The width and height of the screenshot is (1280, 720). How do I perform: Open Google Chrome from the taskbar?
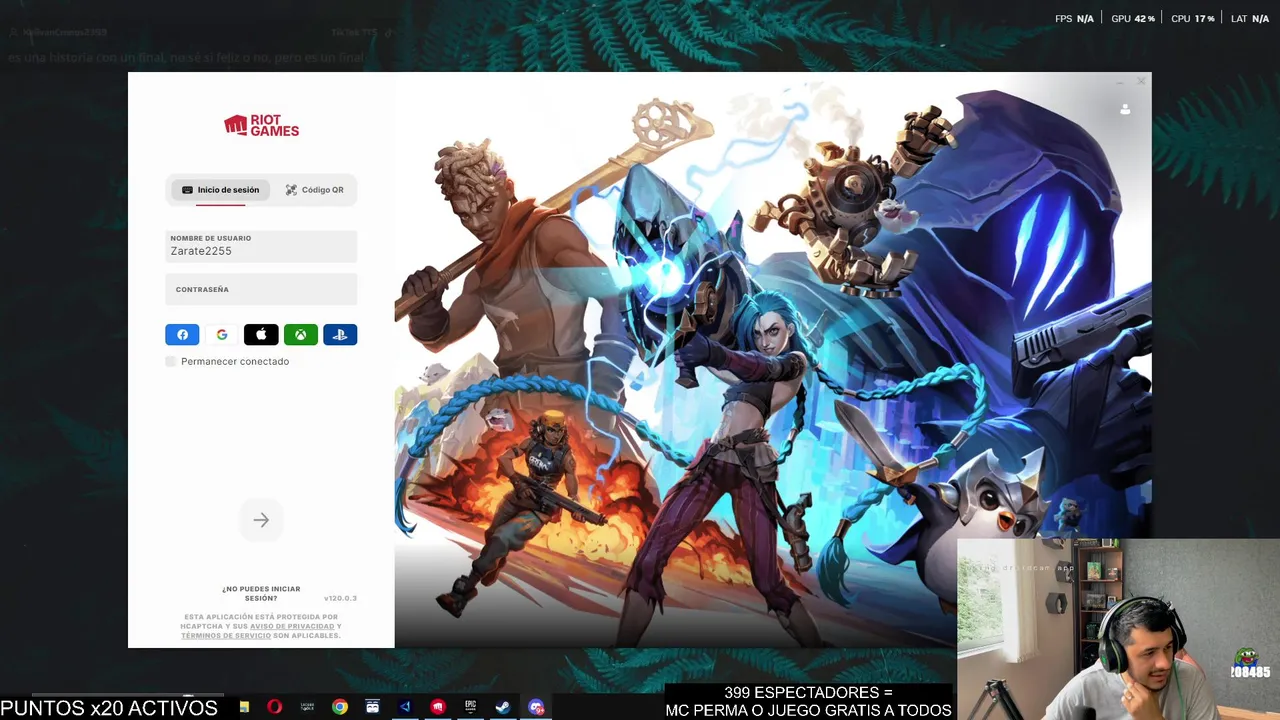pyautogui.click(x=340, y=707)
